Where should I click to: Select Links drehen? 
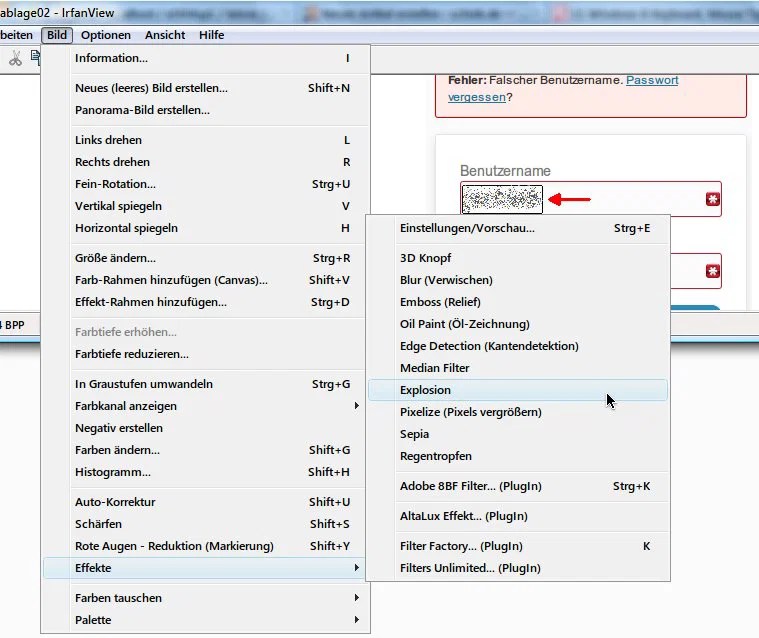click(x=206, y=140)
